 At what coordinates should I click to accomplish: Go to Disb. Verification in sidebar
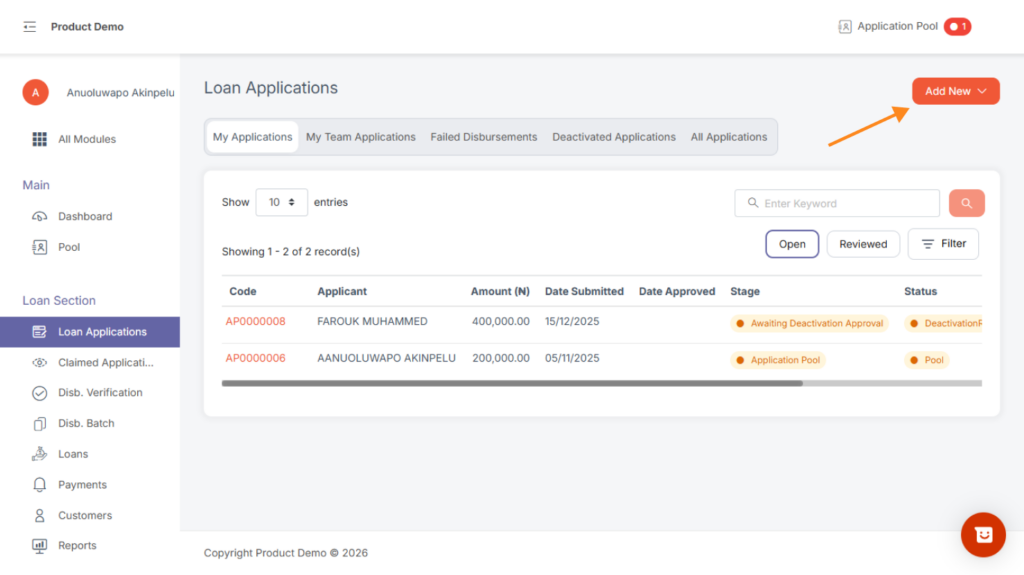(100, 393)
